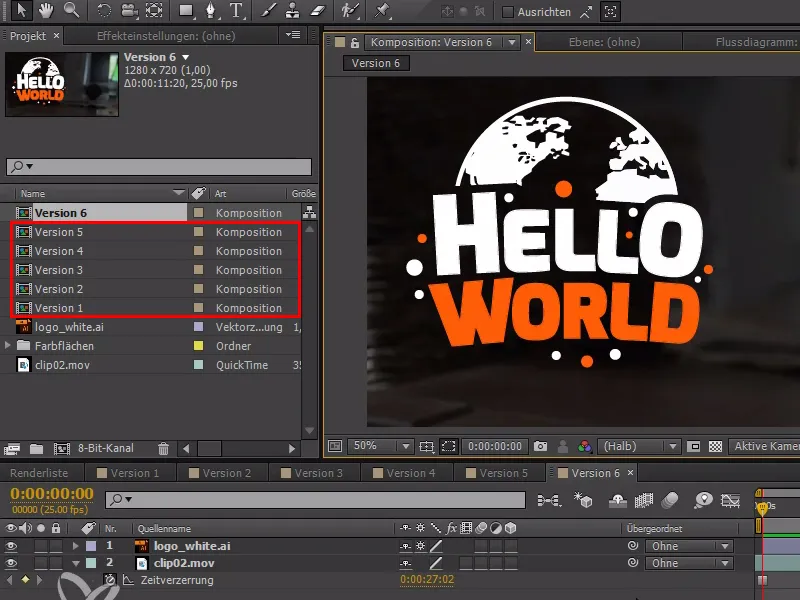Click the Project panel search field
The width and height of the screenshot is (800, 600).
[159, 166]
